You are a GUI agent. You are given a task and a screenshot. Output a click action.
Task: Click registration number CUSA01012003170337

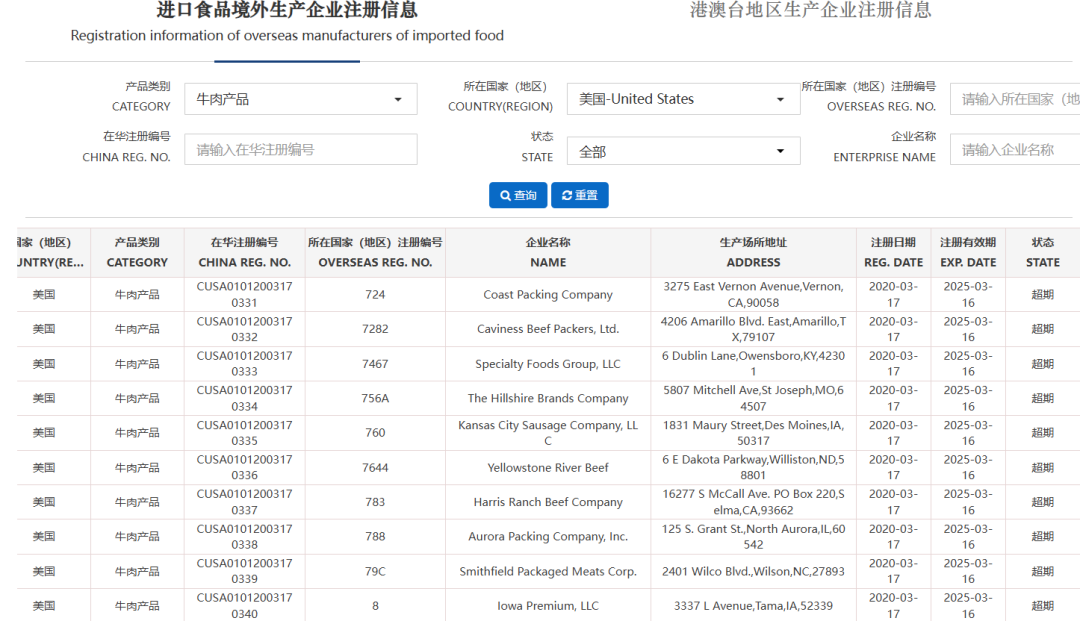click(x=245, y=502)
